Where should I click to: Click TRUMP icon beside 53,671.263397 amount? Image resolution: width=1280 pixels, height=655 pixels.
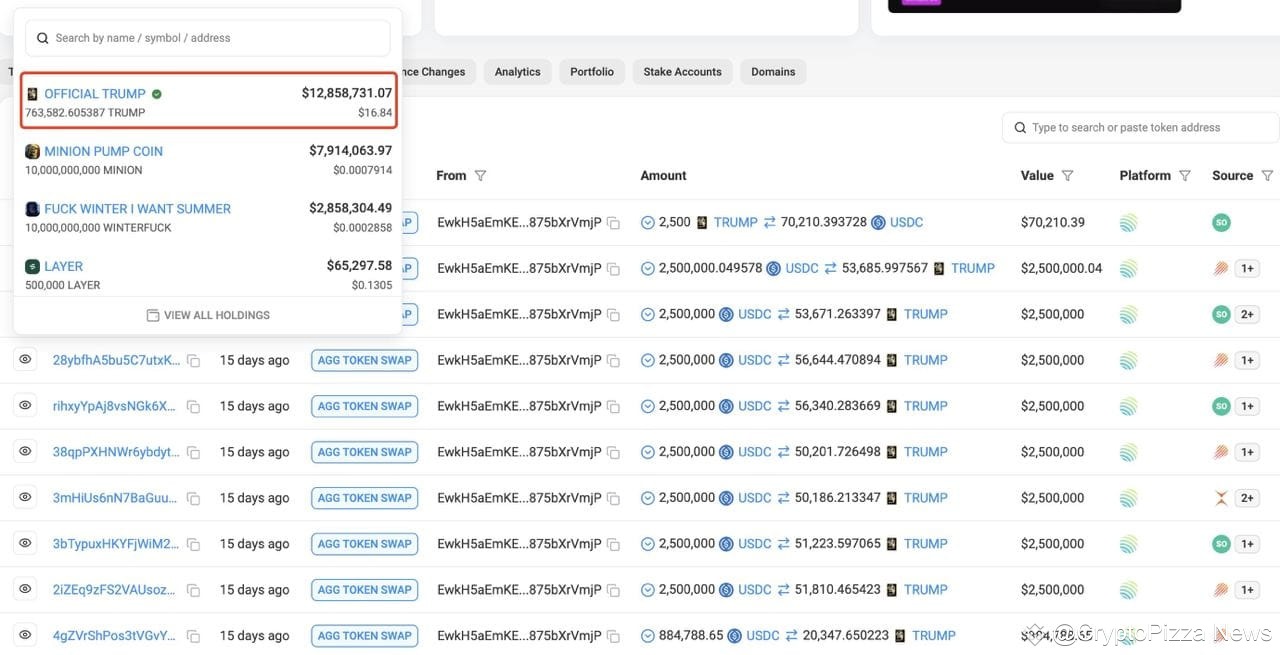[x=892, y=314]
